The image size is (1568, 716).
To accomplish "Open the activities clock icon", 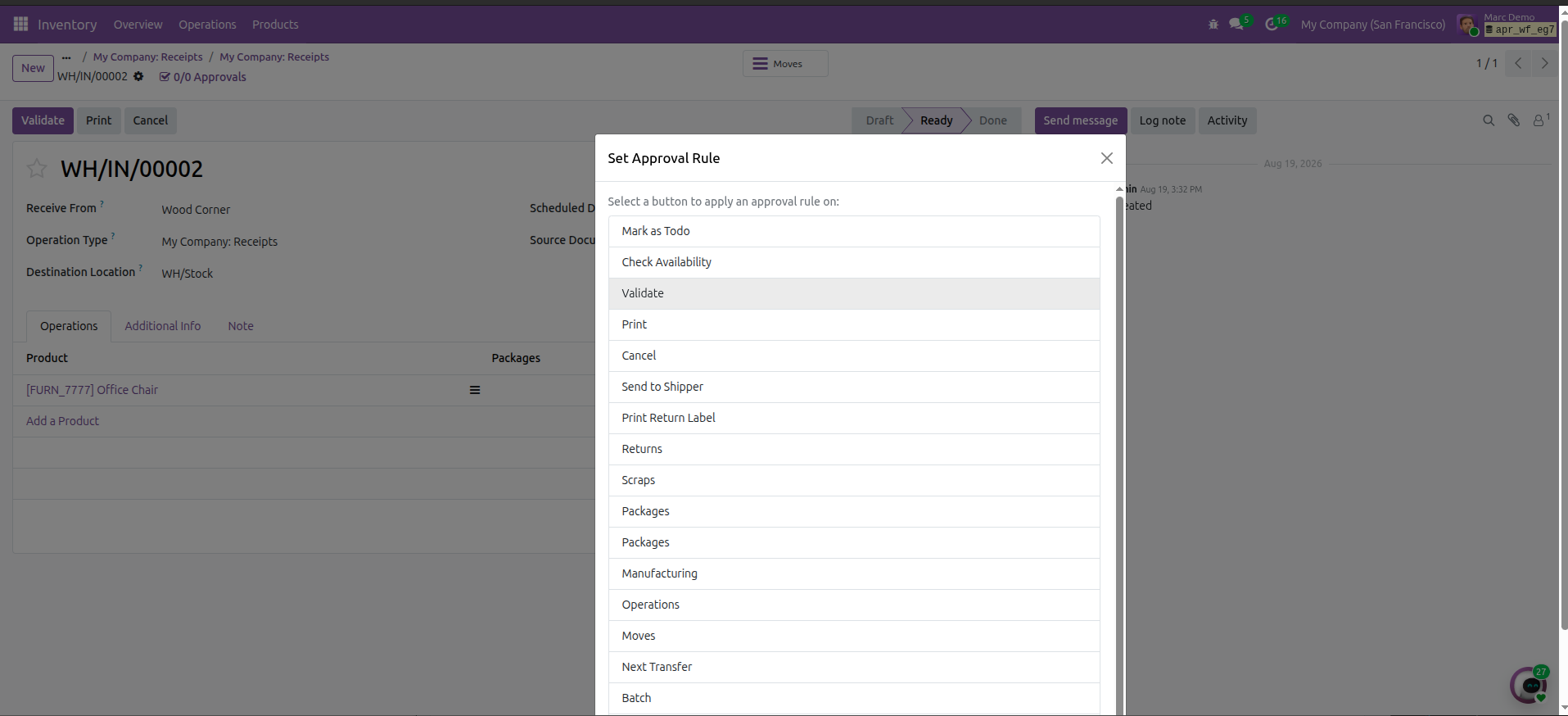I will point(1272,24).
